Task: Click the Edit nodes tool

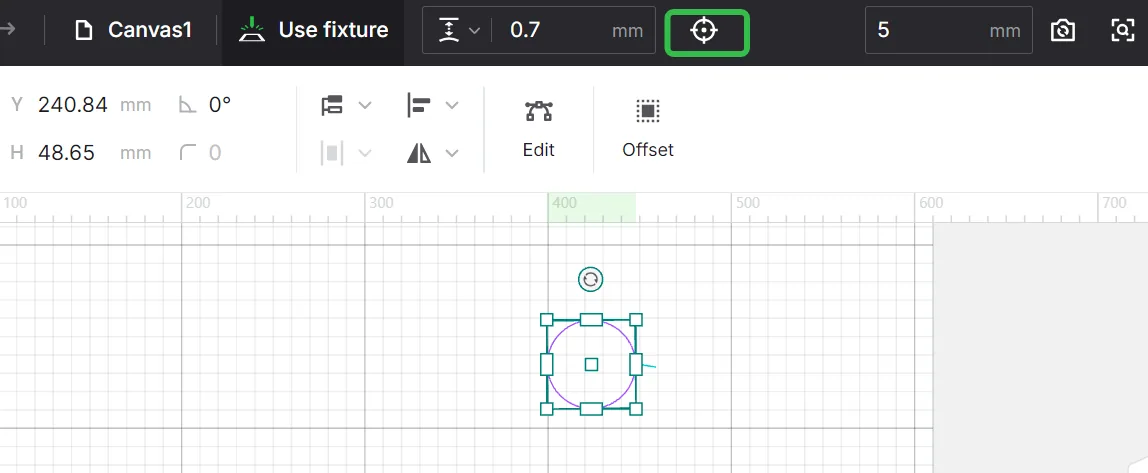Action: click(x=538, y=129)
